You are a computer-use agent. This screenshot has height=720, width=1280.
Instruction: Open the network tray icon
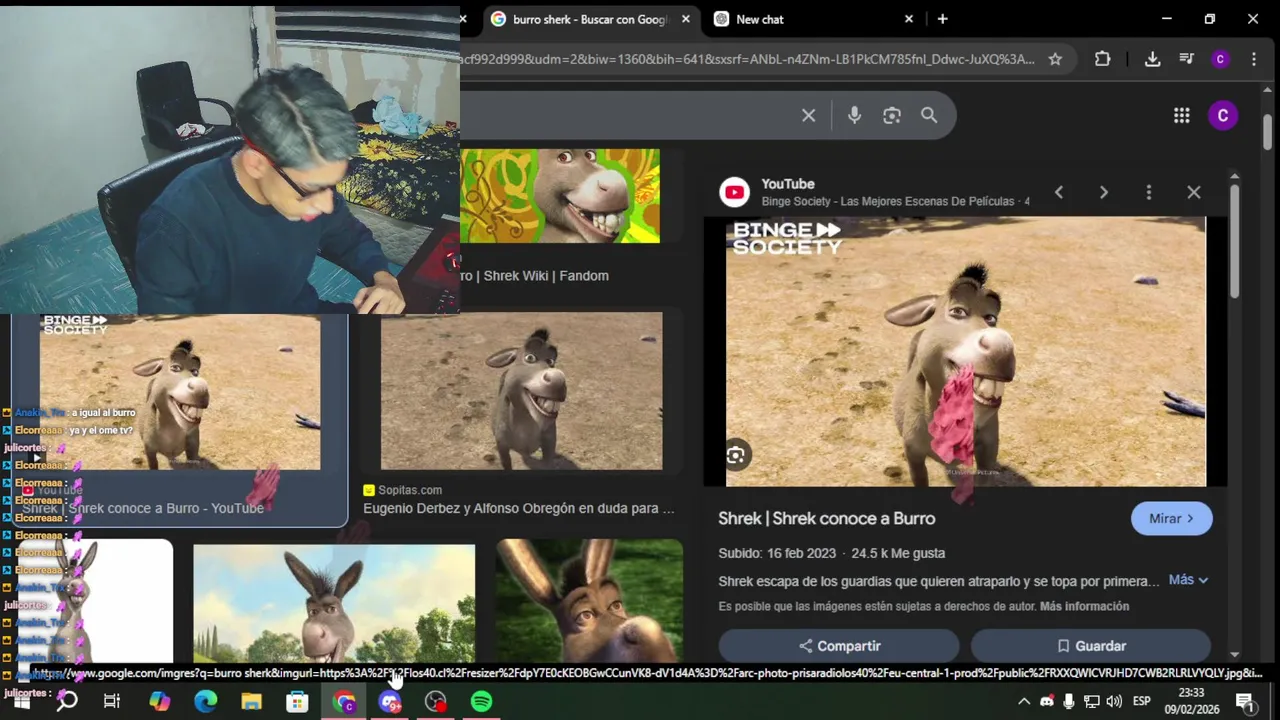(x=1091, y=702)
